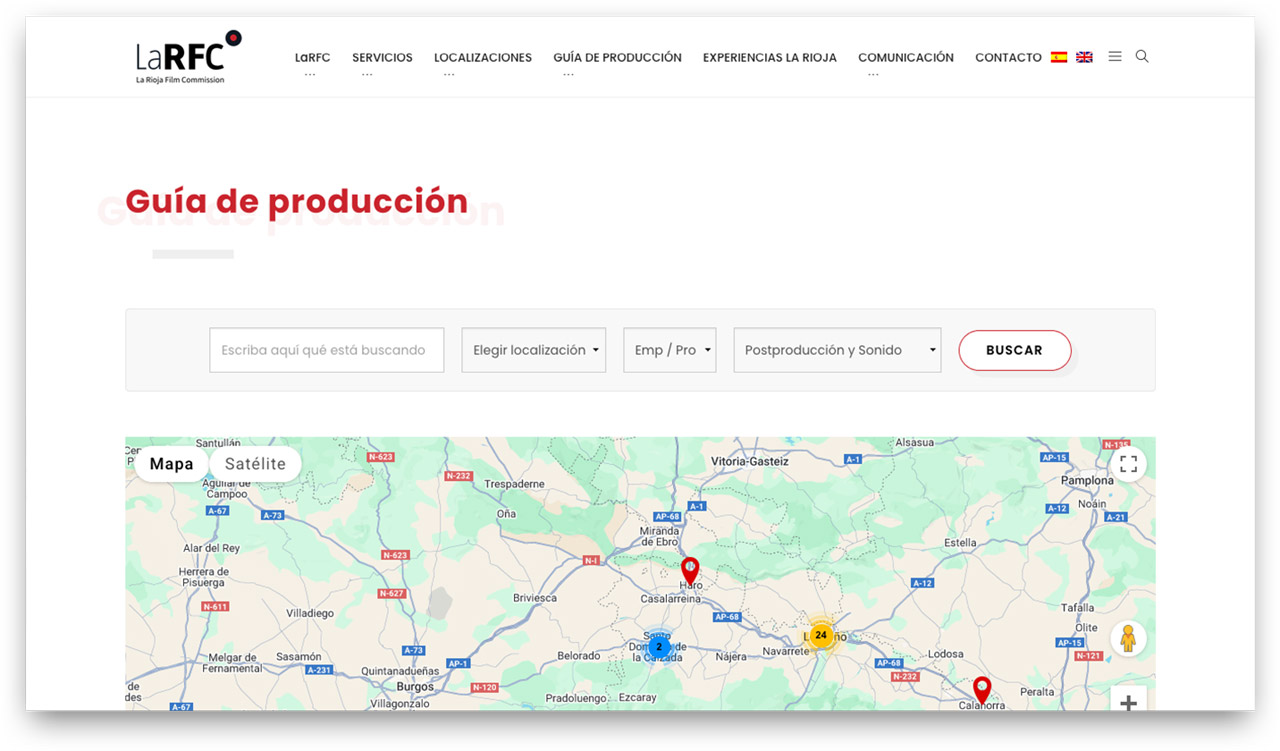The image size is (1280, 751).
Task: Open the blue cluster marker labeled 2
Action: (x=658, y=647)
